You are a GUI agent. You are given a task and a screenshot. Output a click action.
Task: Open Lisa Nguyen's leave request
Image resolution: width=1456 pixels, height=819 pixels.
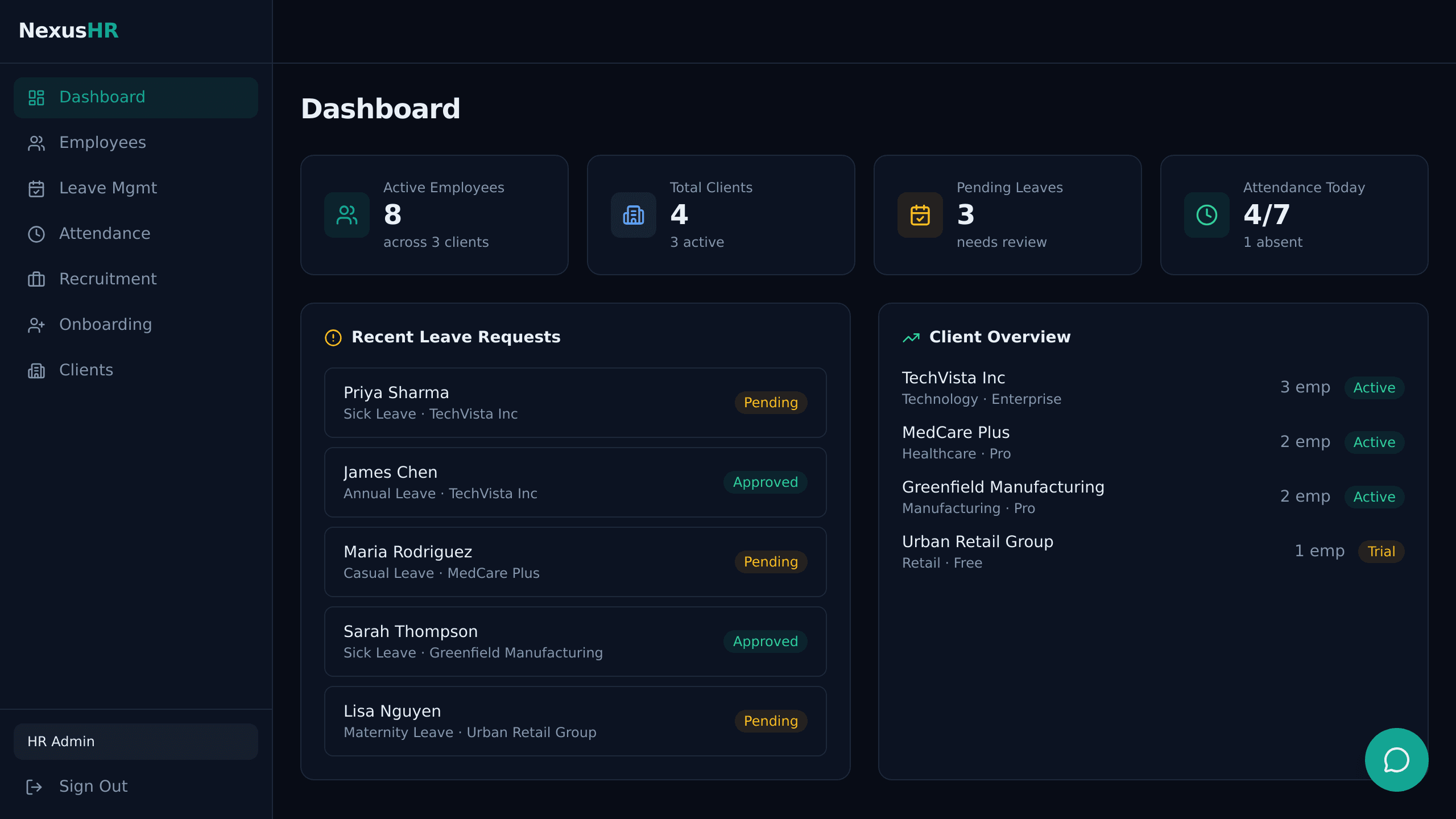[x=576, y=721]
